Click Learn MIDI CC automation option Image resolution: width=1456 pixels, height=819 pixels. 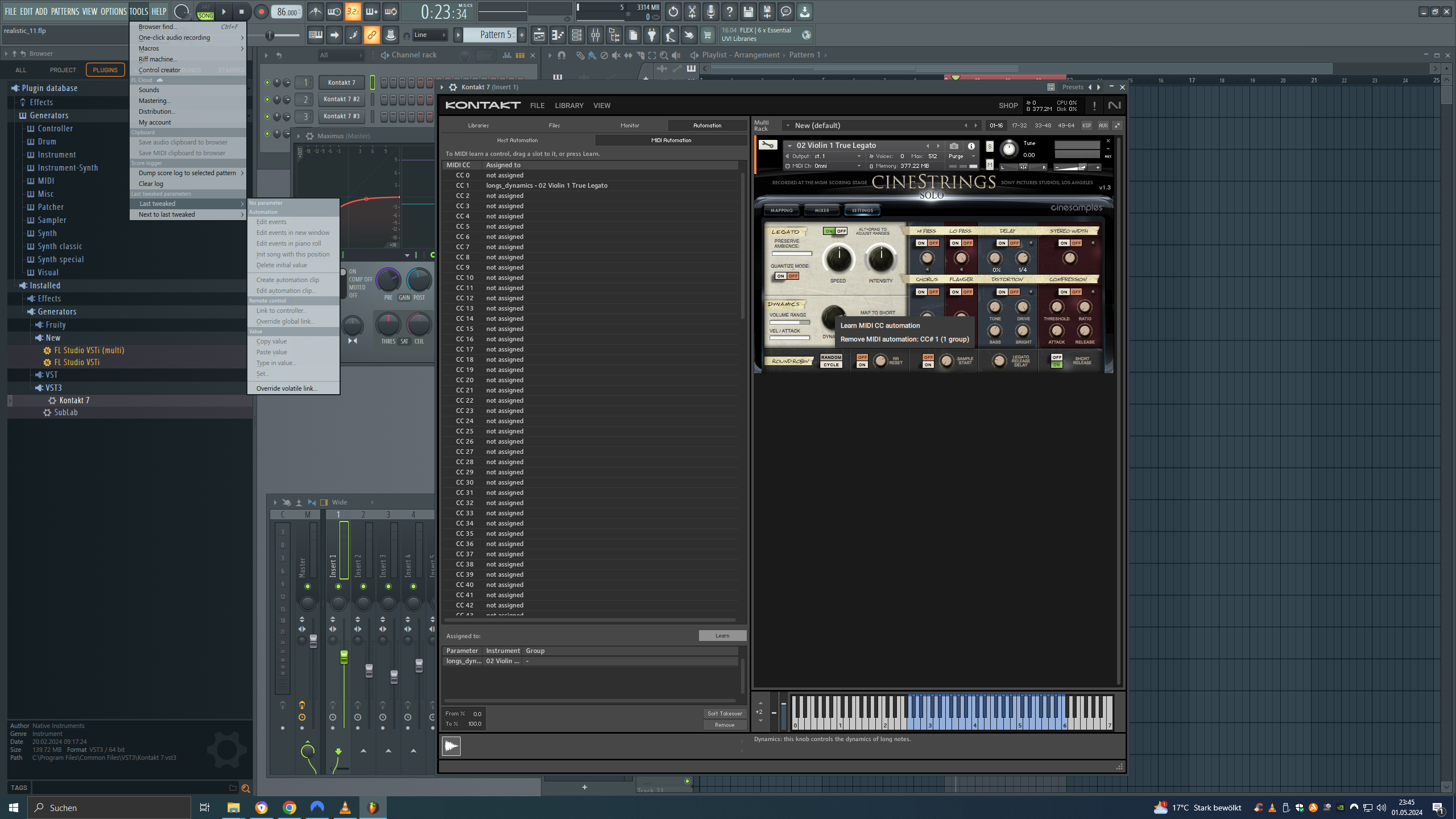[x=880, y=325]
